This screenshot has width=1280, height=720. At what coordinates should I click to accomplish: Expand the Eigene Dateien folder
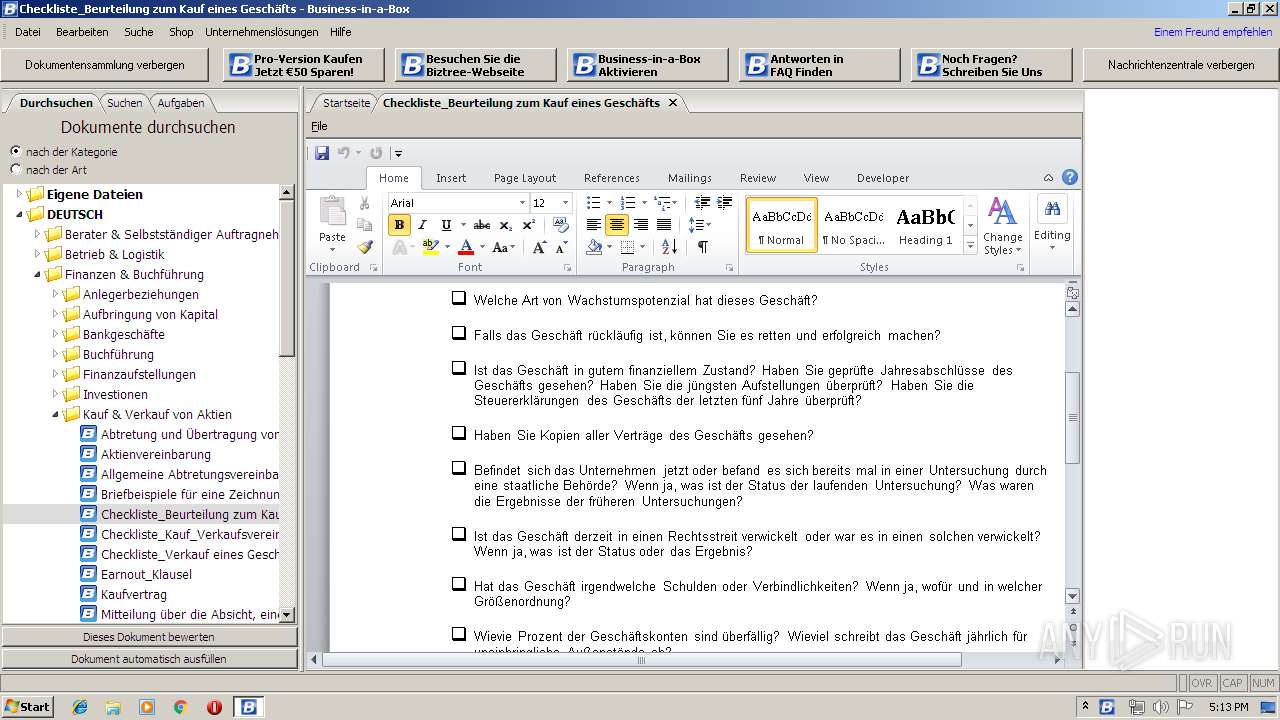pyautogui.click(x=19, y=194)
